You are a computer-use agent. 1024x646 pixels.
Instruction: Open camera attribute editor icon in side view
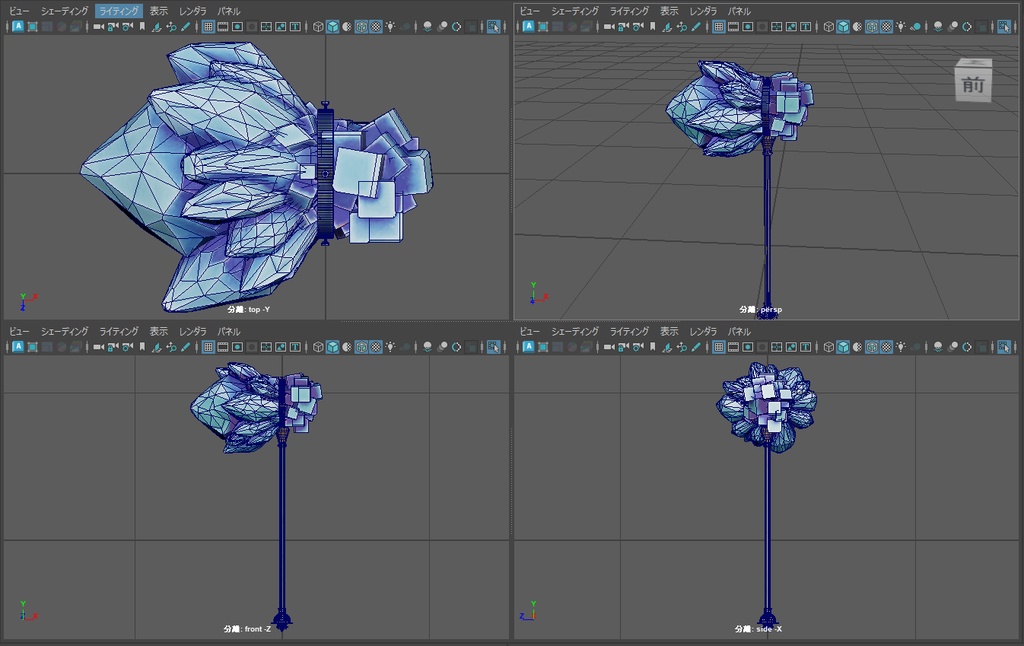point(638,347)
